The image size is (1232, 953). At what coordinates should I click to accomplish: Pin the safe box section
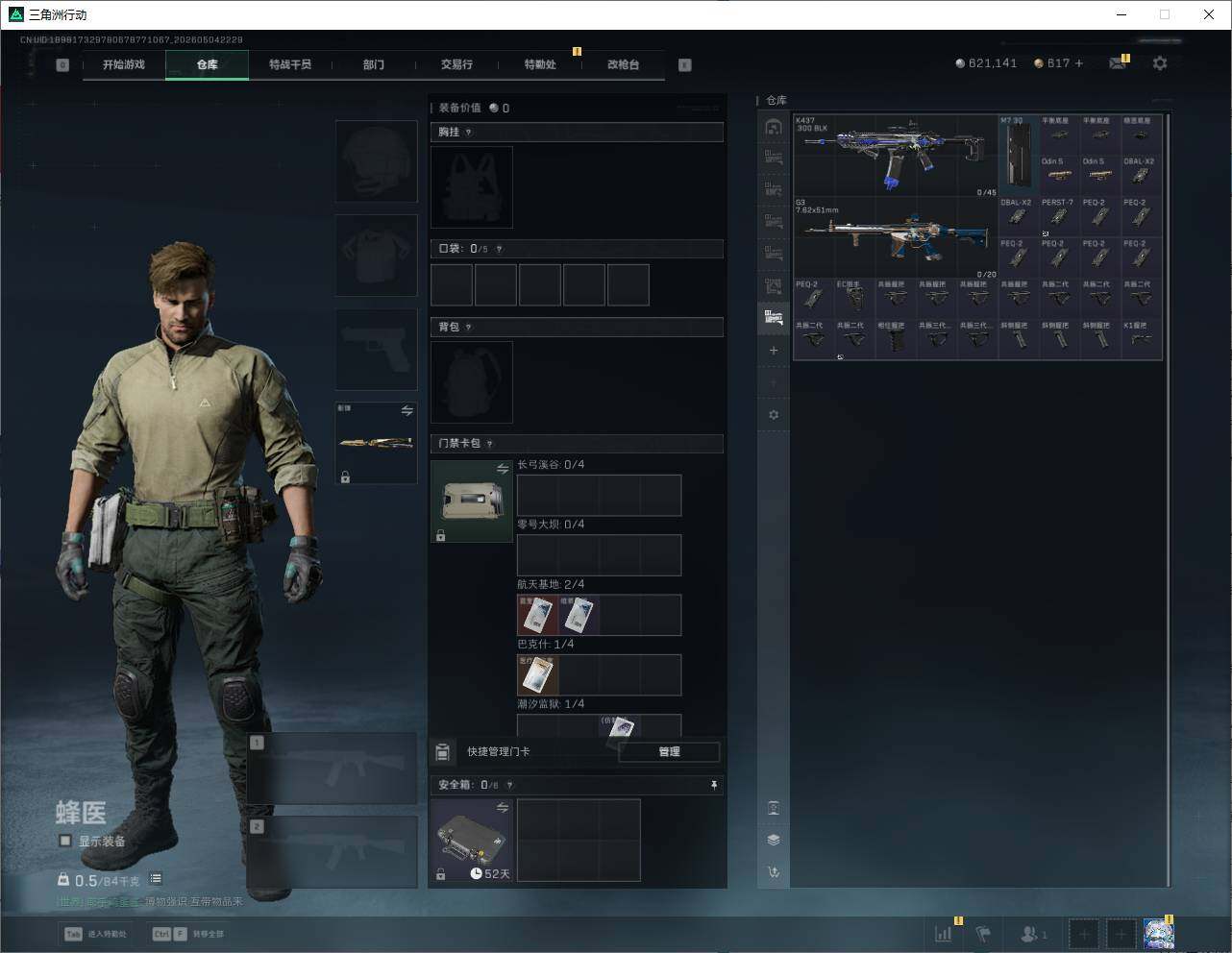pos(714,785)
